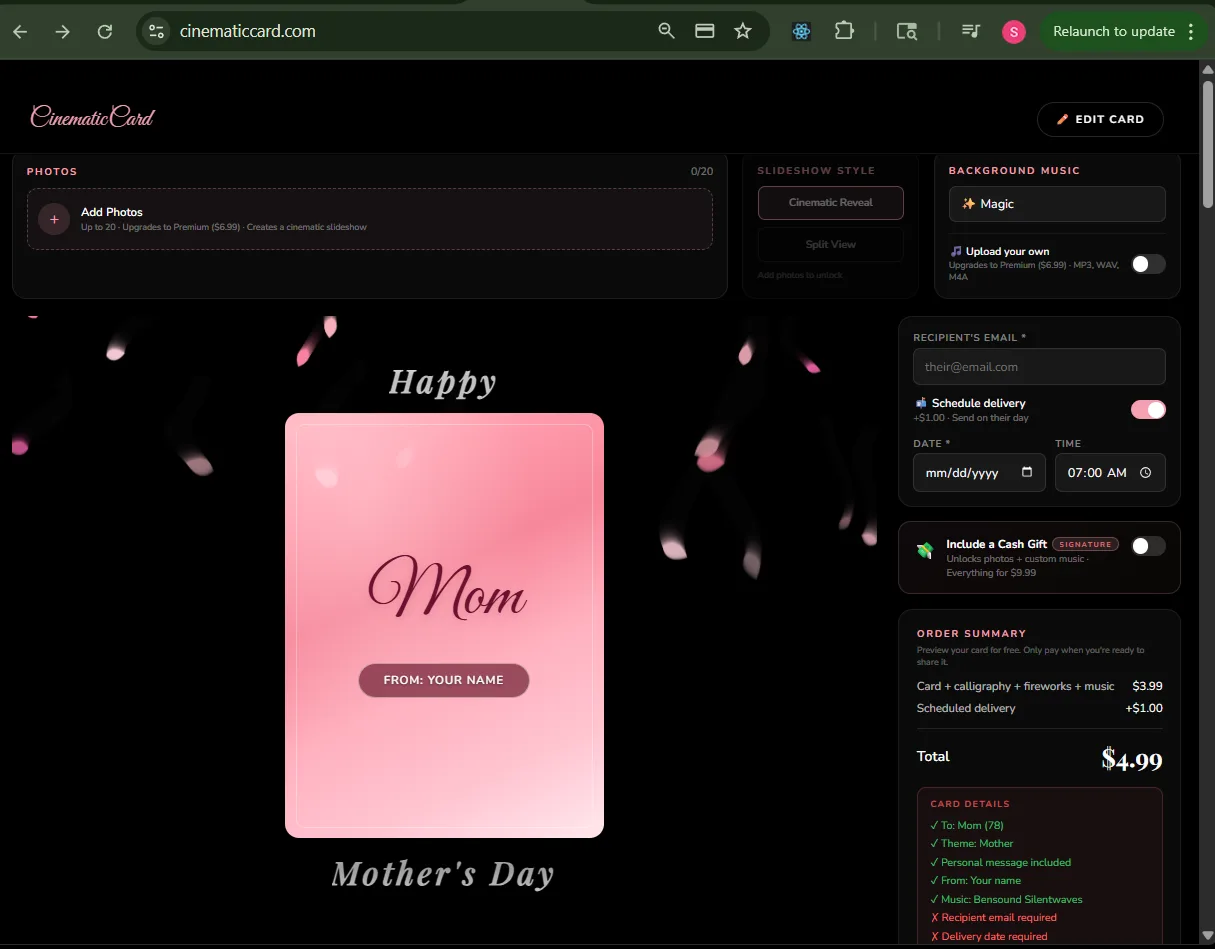This screenshot has width=1215, height=949.
Task: Open the React DevTools extension icon
Action: 800,31
